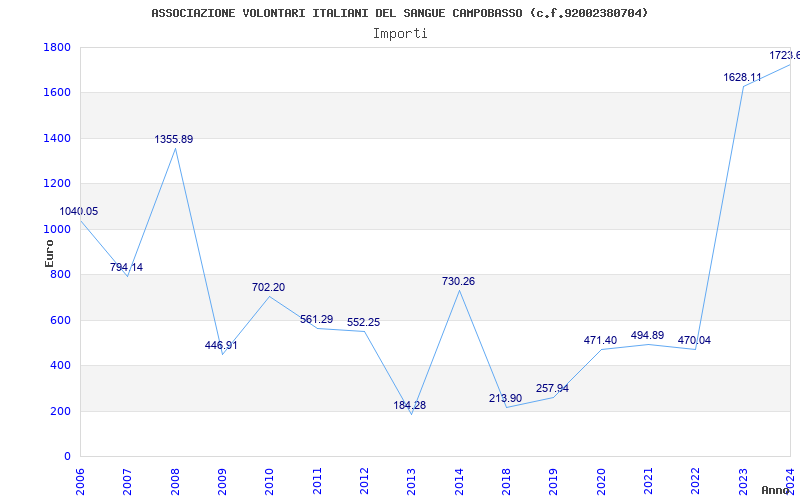Click the 2019 x-axis year label
Image resolution: width=800 pixels, height=500 pixels.
[x=554, y=481]
